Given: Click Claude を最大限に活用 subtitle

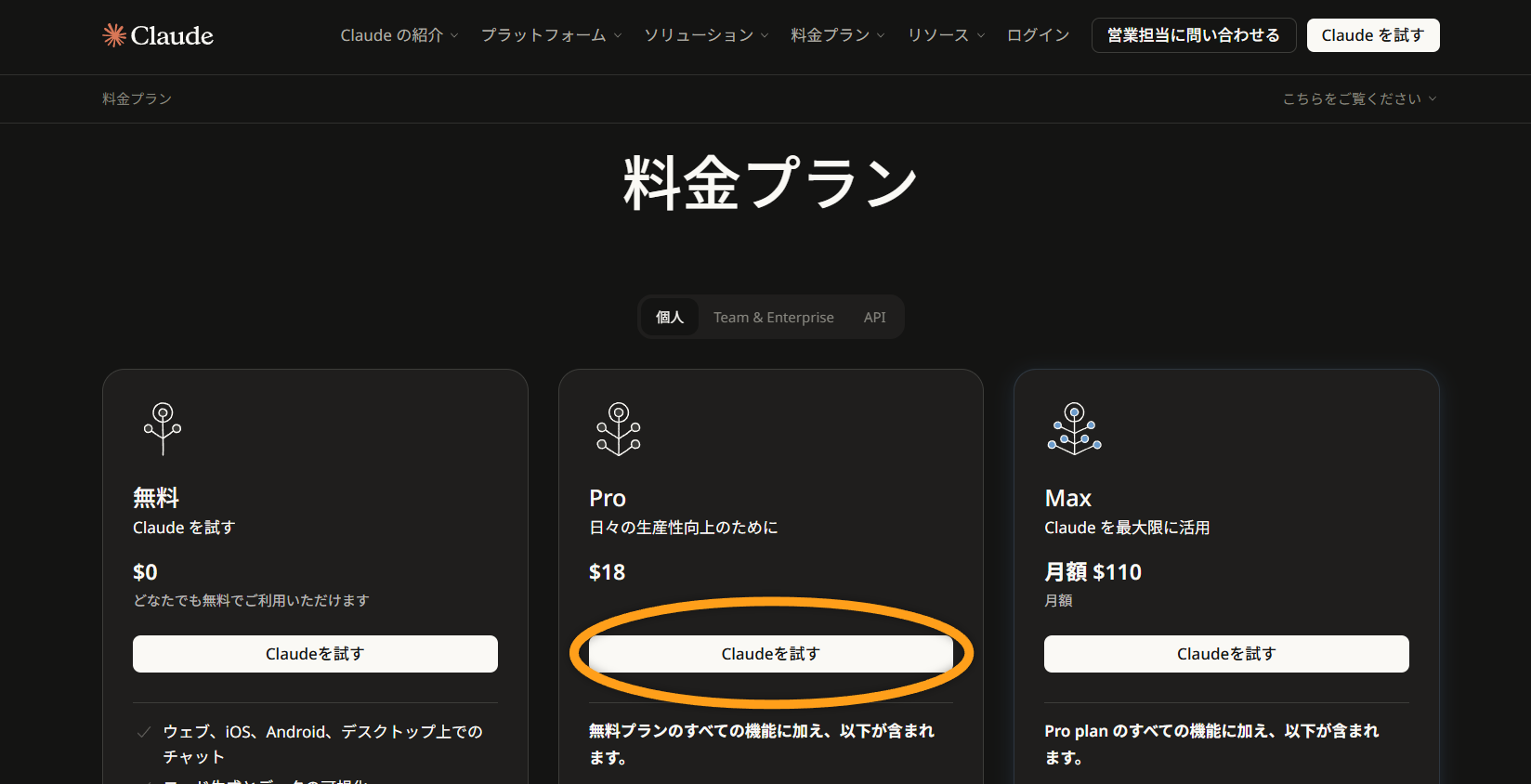Looking at the screenshot, I should point(1127,528).
